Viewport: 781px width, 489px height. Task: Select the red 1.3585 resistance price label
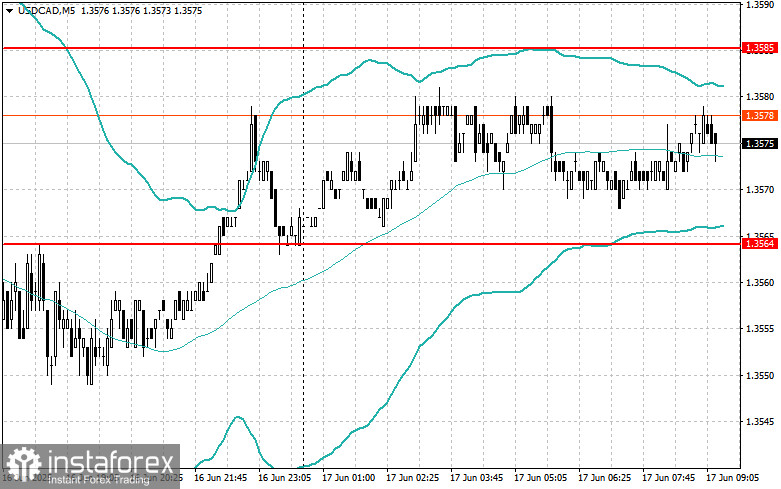pos(760,48)
